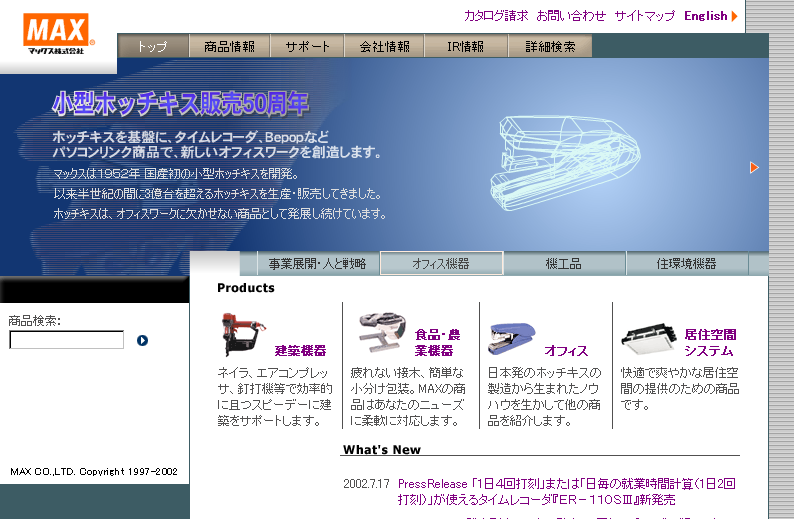Click the wireframe stapler banner image
The height and width of the screenshot is (519, 794).
click(565, 162)
